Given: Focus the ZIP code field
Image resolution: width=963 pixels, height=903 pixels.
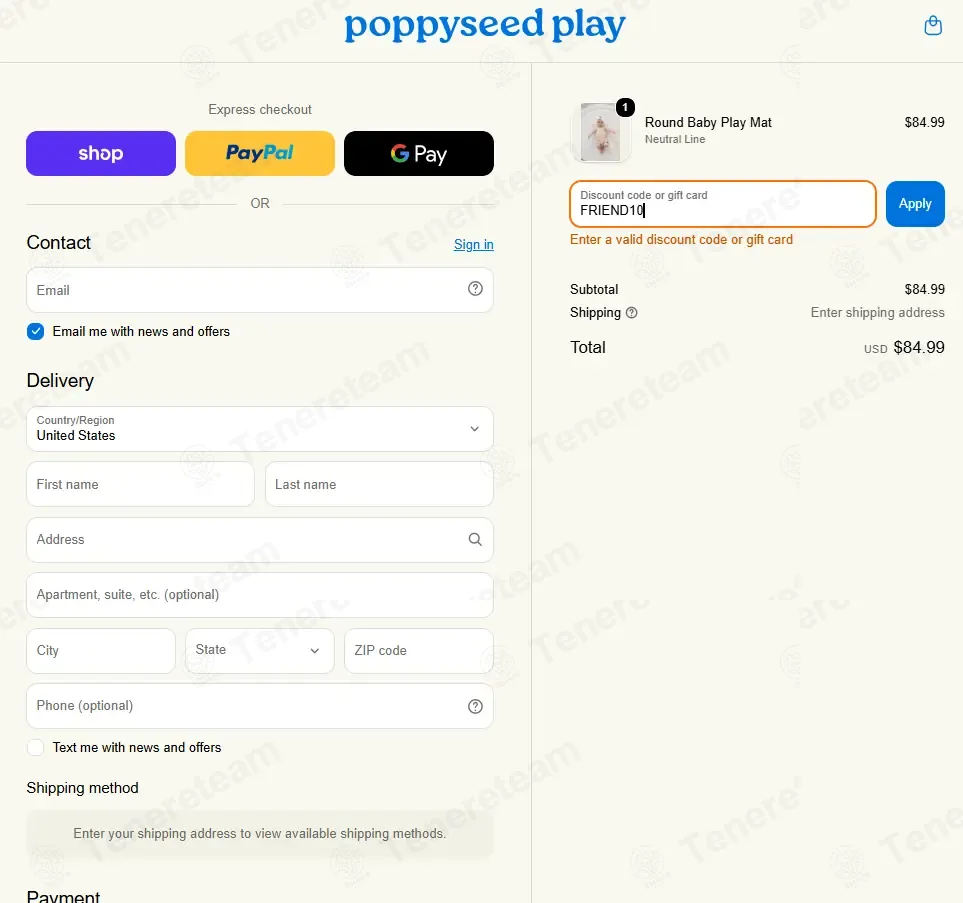Looking at the screenshot, I should (x=419, y=651).
